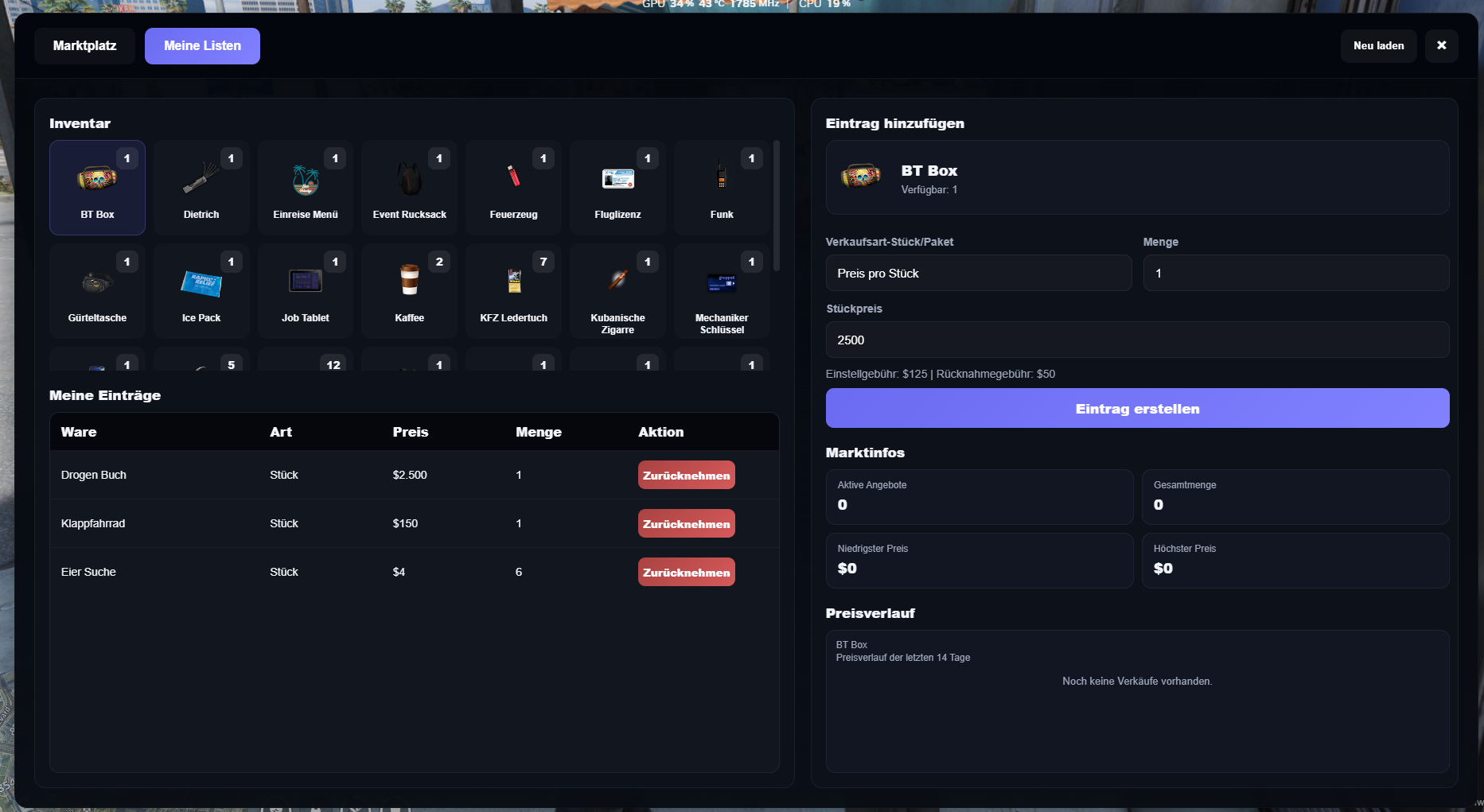Select the Feuerzeug lighter item
The width and height of the screenshot is (1484, 812).
tap(514, 188)
